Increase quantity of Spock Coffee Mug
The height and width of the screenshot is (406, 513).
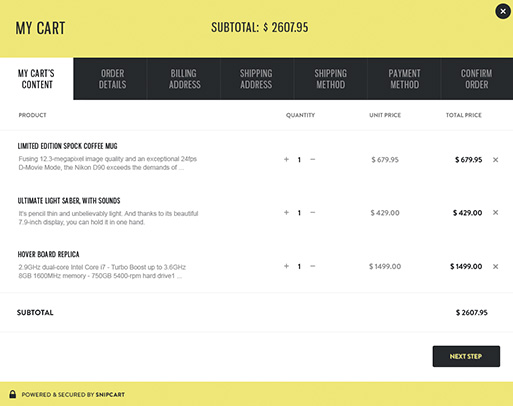click(286, 159)
